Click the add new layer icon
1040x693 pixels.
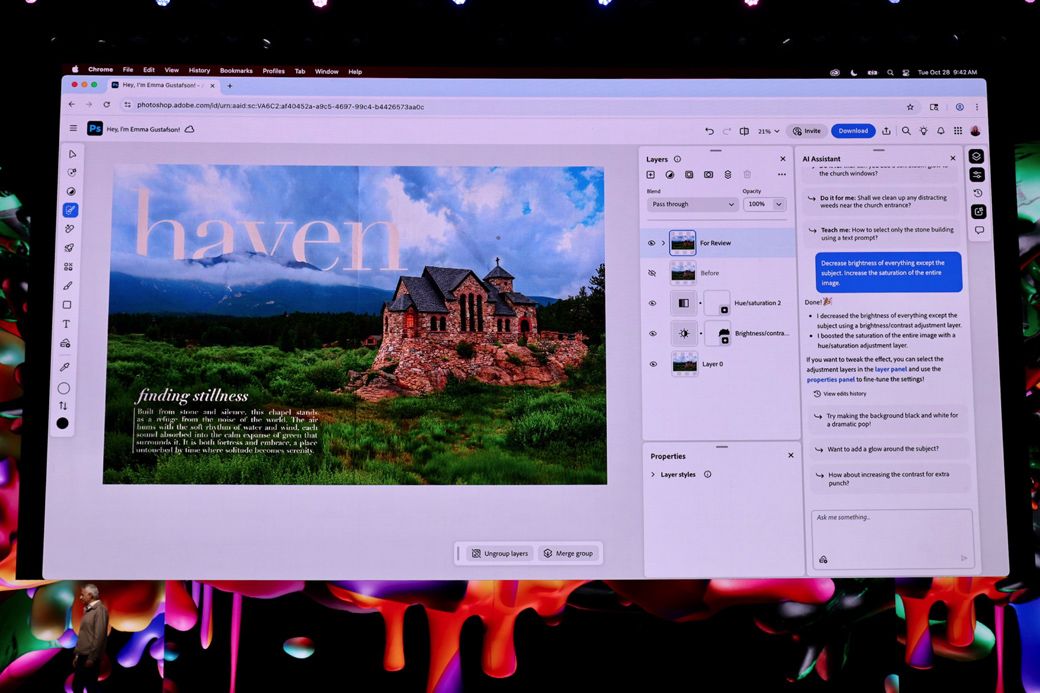point(651,175)
